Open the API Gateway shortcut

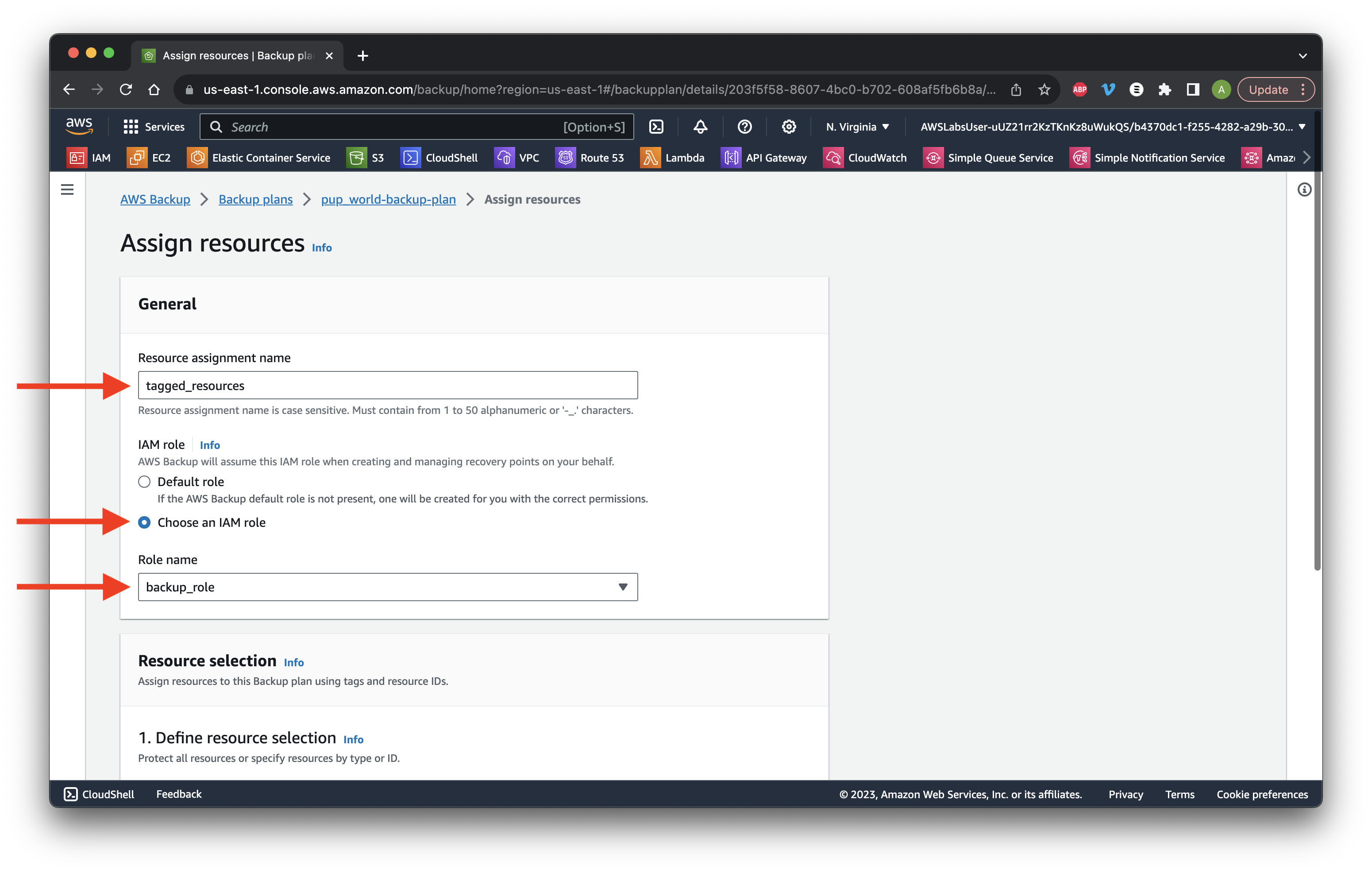764,158
